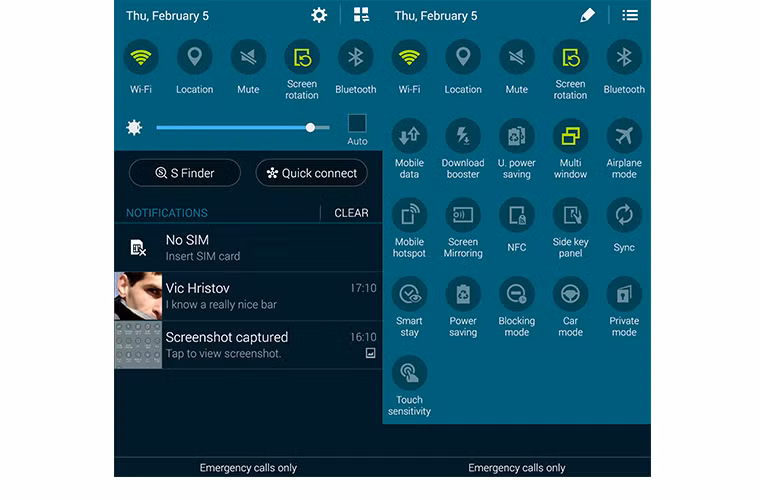The height and width of the screenshot is (500, 760).
Task: Enable Mobile hotspot
Action: (x=409, y=215)
